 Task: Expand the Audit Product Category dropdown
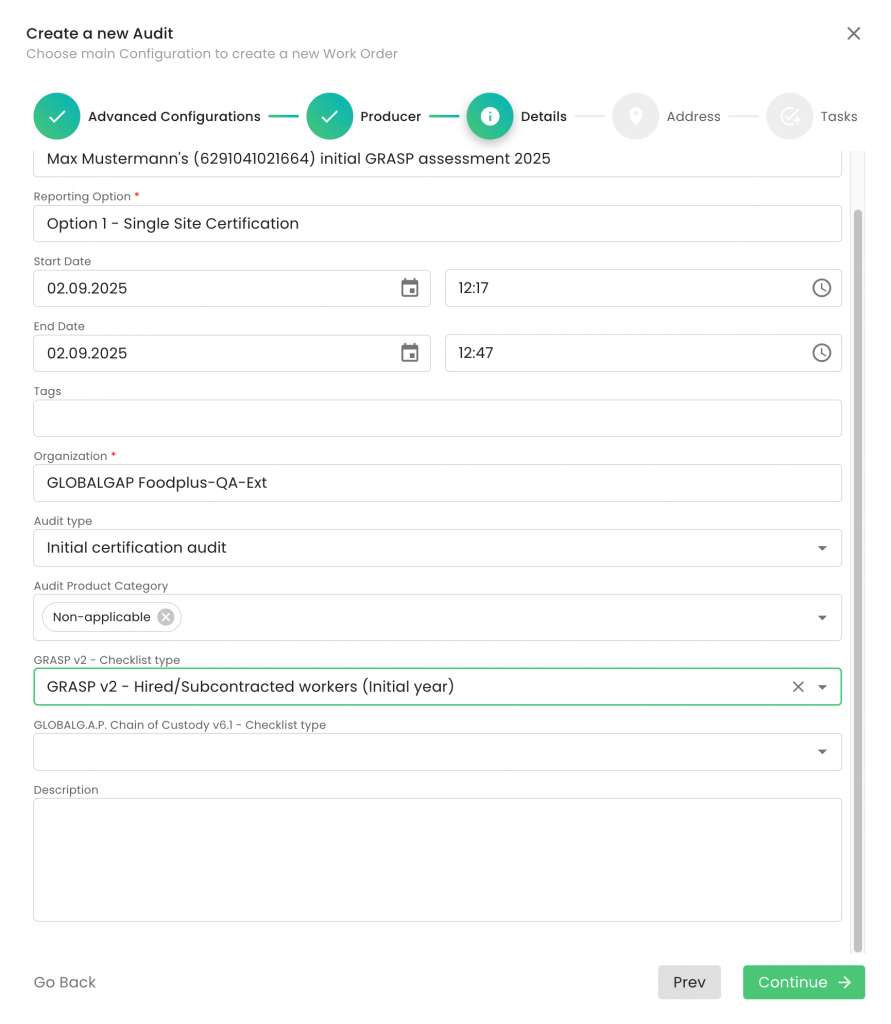click(822, 618)
